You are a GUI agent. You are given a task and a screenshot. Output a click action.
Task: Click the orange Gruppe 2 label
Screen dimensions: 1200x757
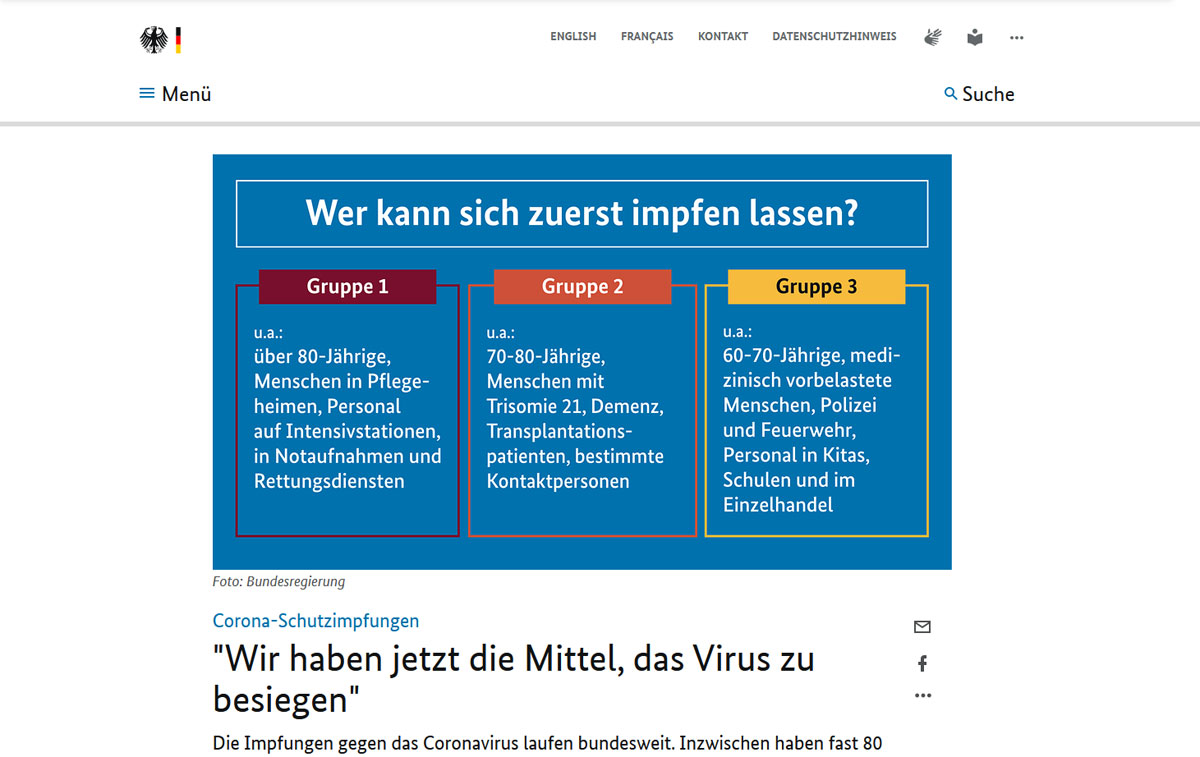pos(582,287)
